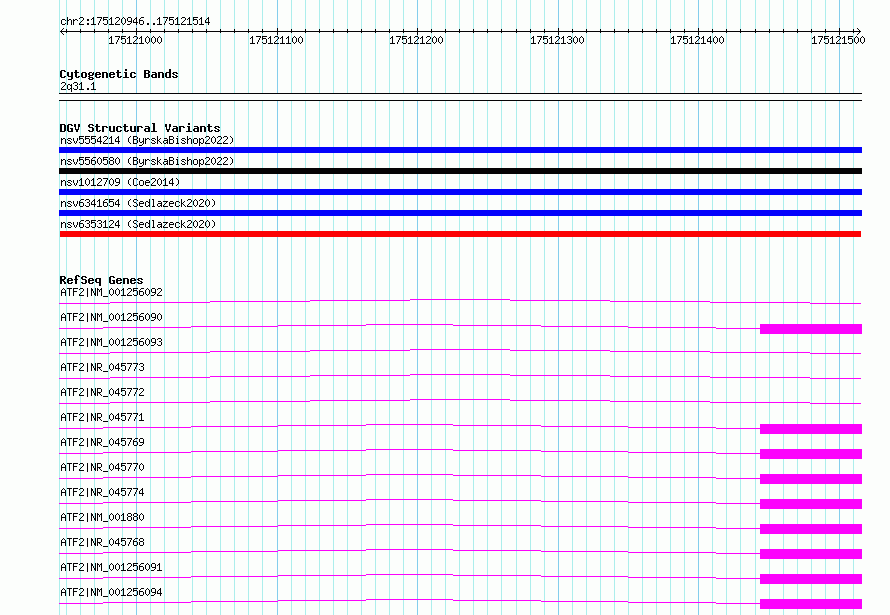Viewport: 890px width, 615px height.
Task: Click the blue bar for nsv5554214
Action: pyautogui.click(x=460, y=150)
